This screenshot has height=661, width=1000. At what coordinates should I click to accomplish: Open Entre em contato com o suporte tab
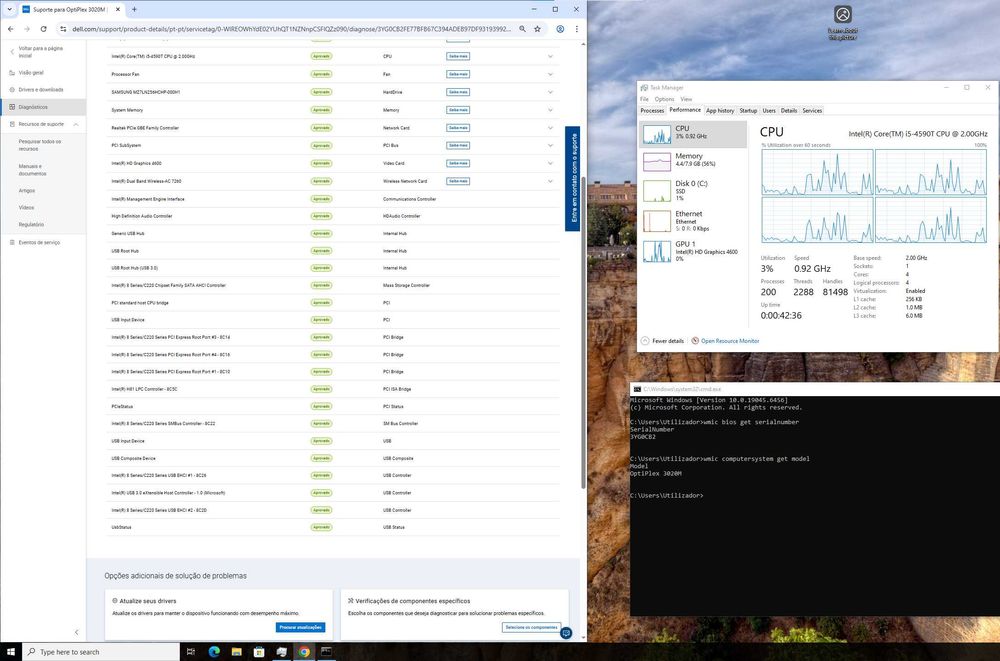point(573,178)
